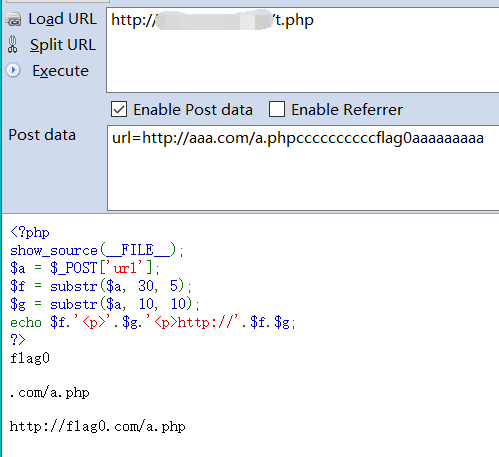The width and height of the screenshot is (499, 457).
Task: Click the http://flag0.com/a.php output text
Action: coord(97,427)
